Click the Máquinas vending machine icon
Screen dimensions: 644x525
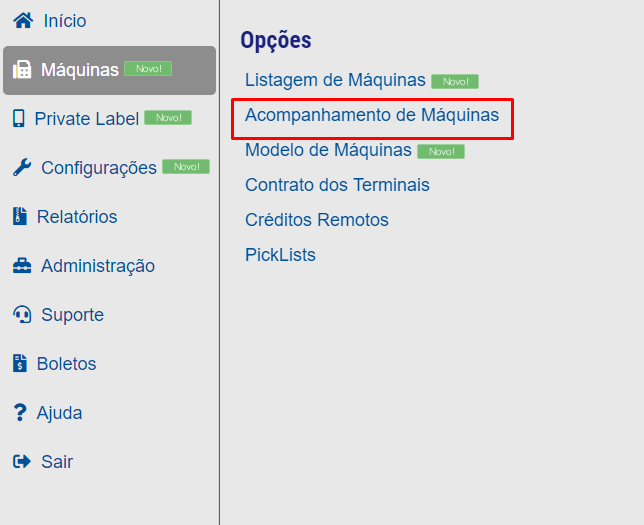click(x=22, y=69)
